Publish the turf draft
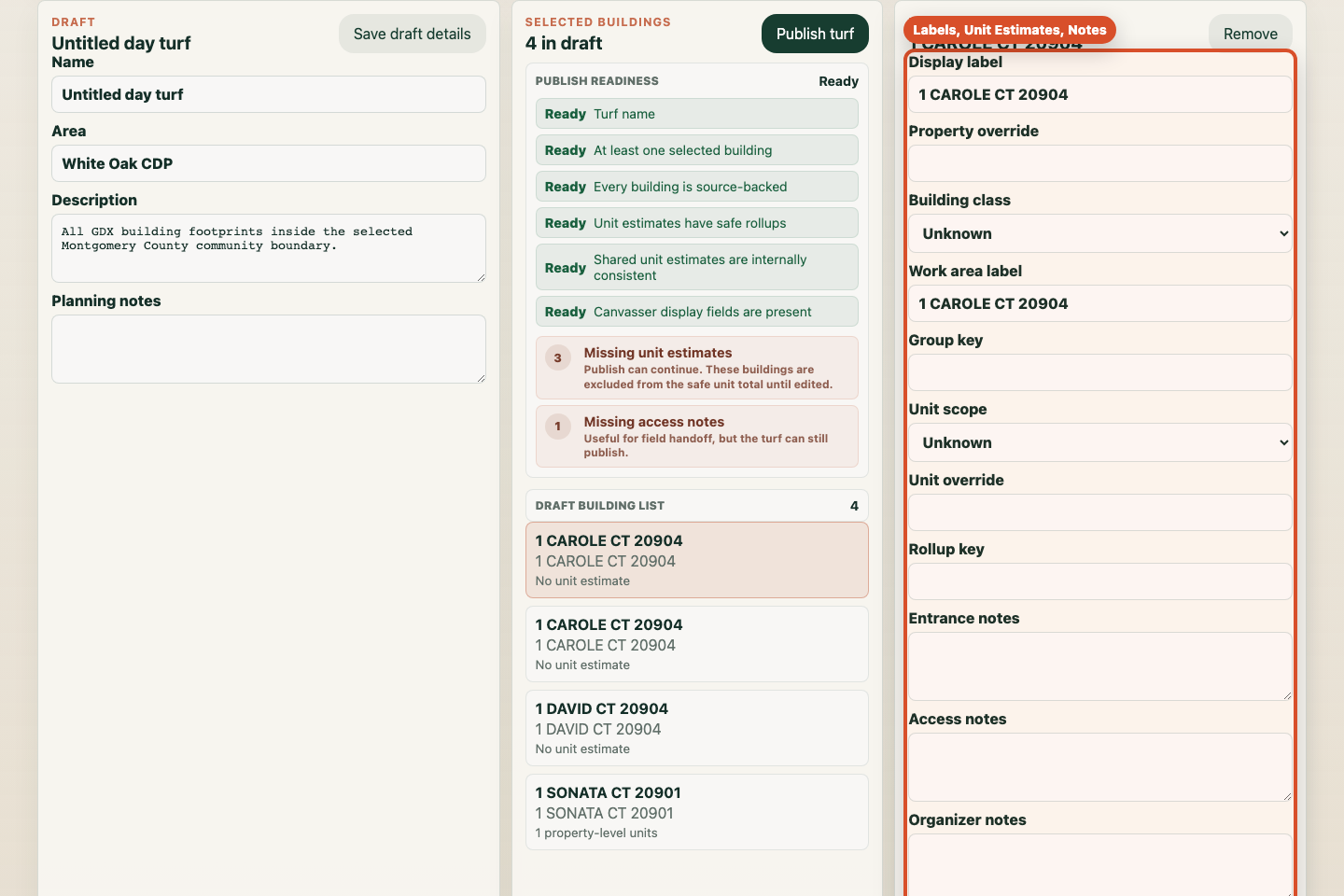The height and width of the screenshot is (896, 1344). point(815,34)
